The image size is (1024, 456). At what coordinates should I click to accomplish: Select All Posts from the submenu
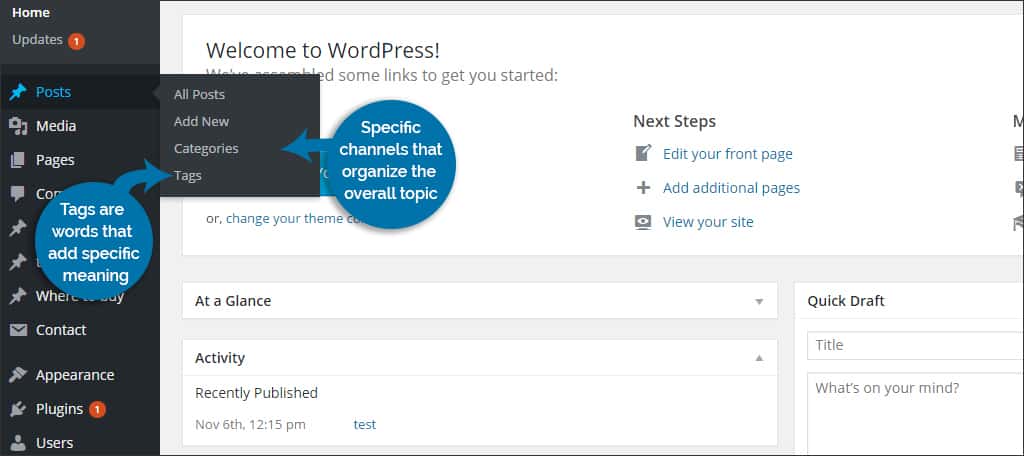(199, 95)
